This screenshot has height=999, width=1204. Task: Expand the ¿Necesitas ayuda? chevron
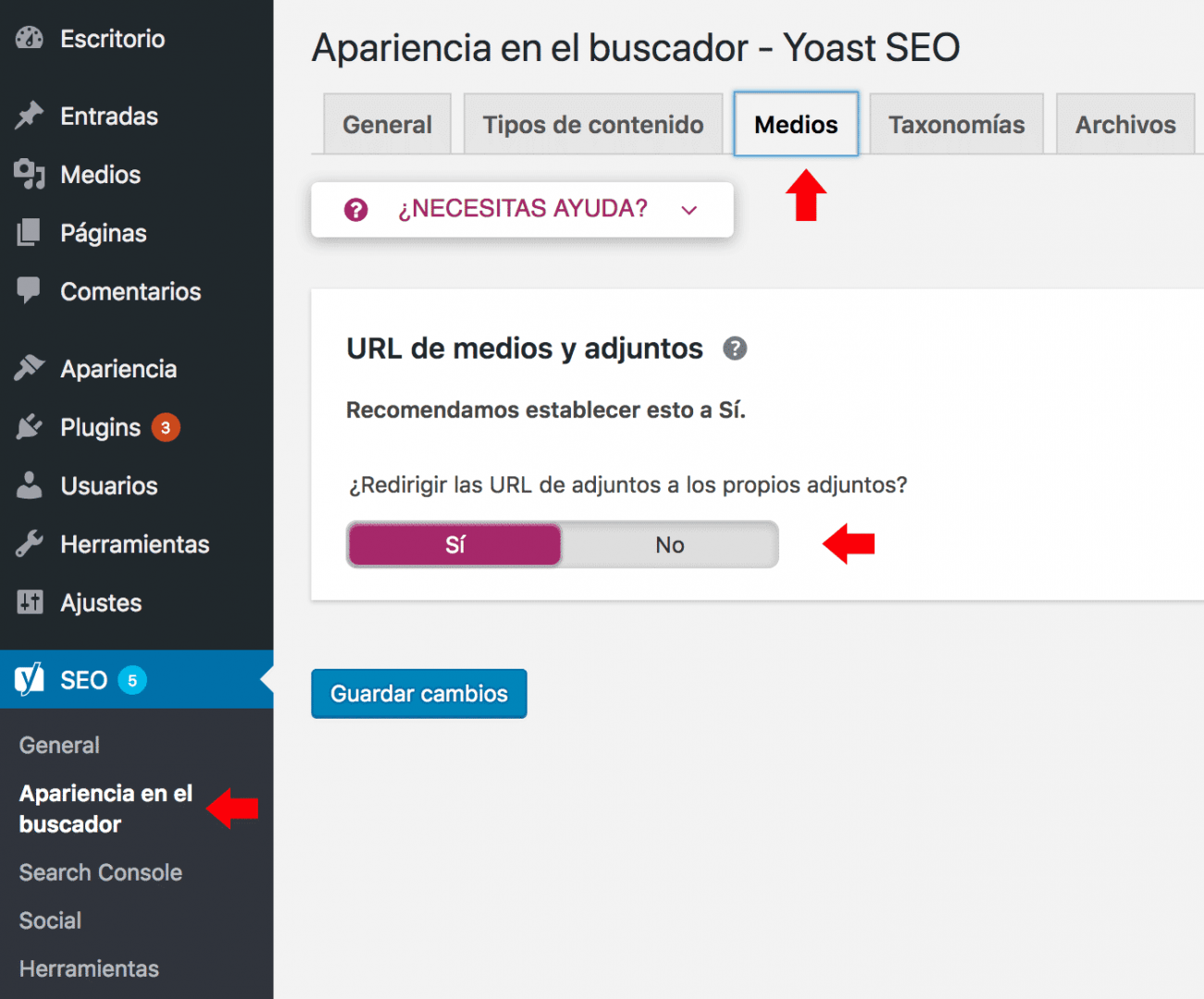[x=689, y=210]
